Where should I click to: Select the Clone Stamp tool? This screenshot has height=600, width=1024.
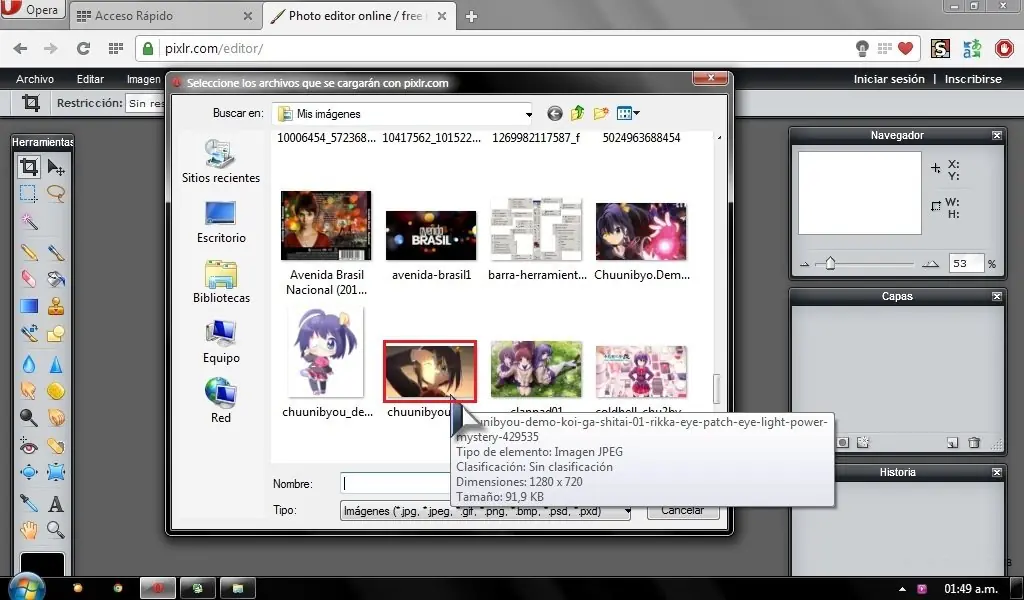[x=56, y=306]
